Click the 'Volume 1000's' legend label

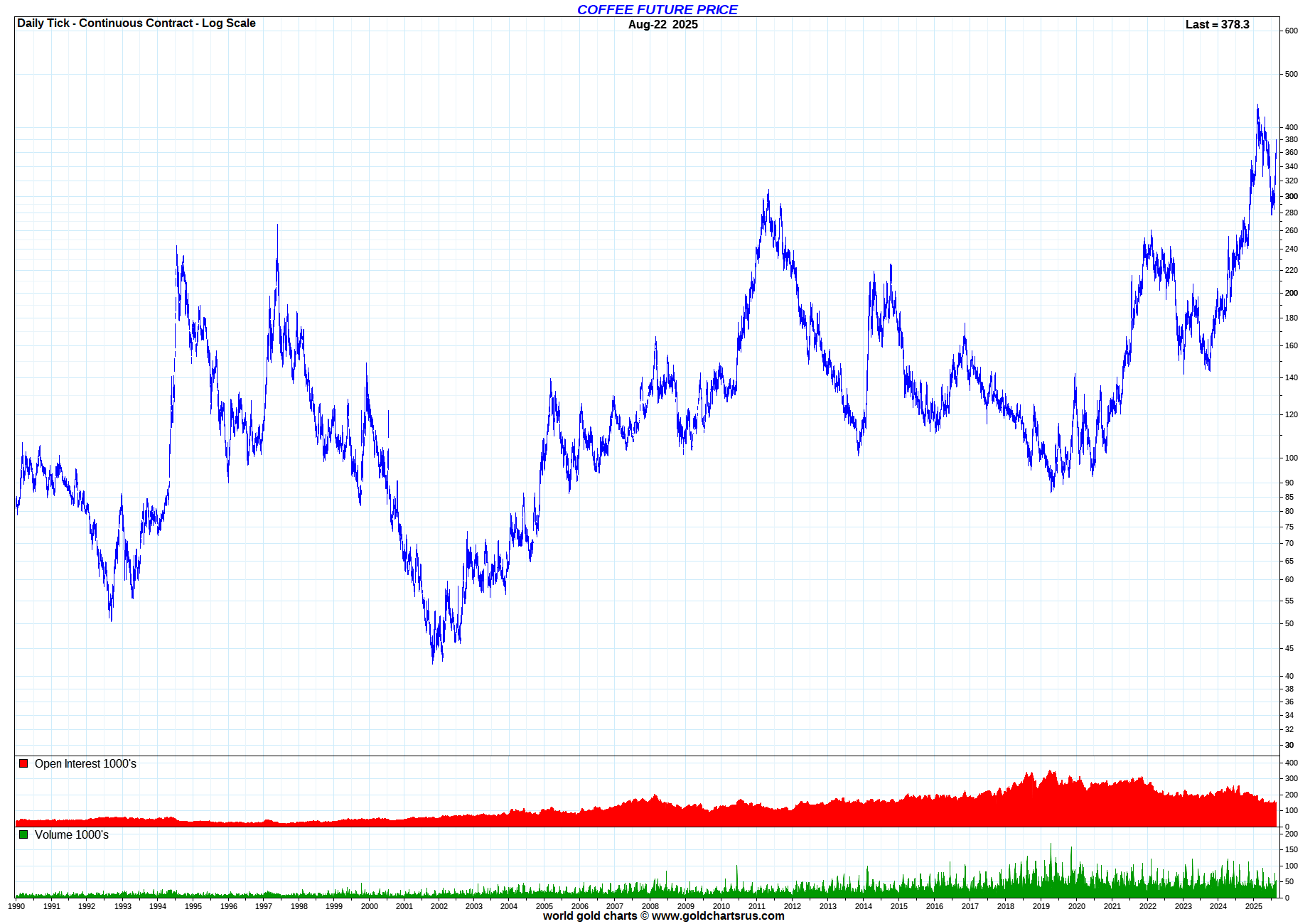click(72, 834)
